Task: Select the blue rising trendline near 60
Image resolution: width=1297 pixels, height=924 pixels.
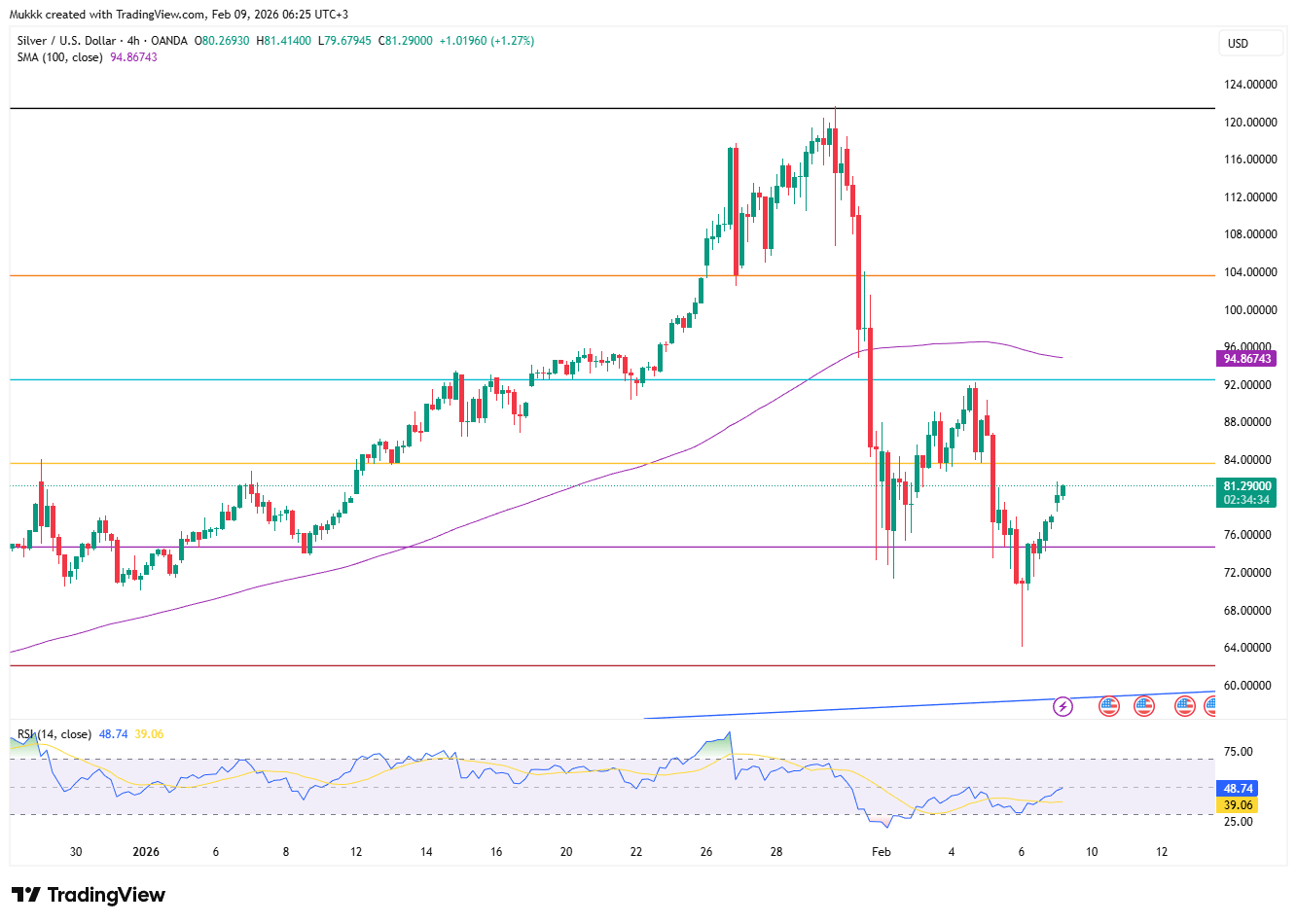Action: 876,707
